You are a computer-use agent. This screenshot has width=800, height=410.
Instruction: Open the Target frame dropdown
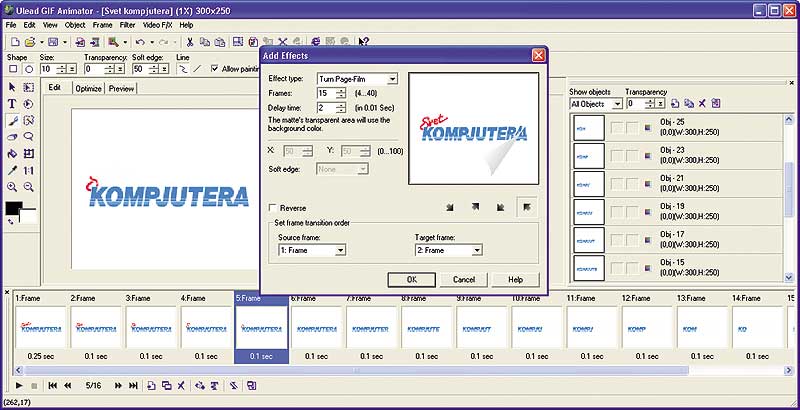pyautogui.click(x=477, y=250)
